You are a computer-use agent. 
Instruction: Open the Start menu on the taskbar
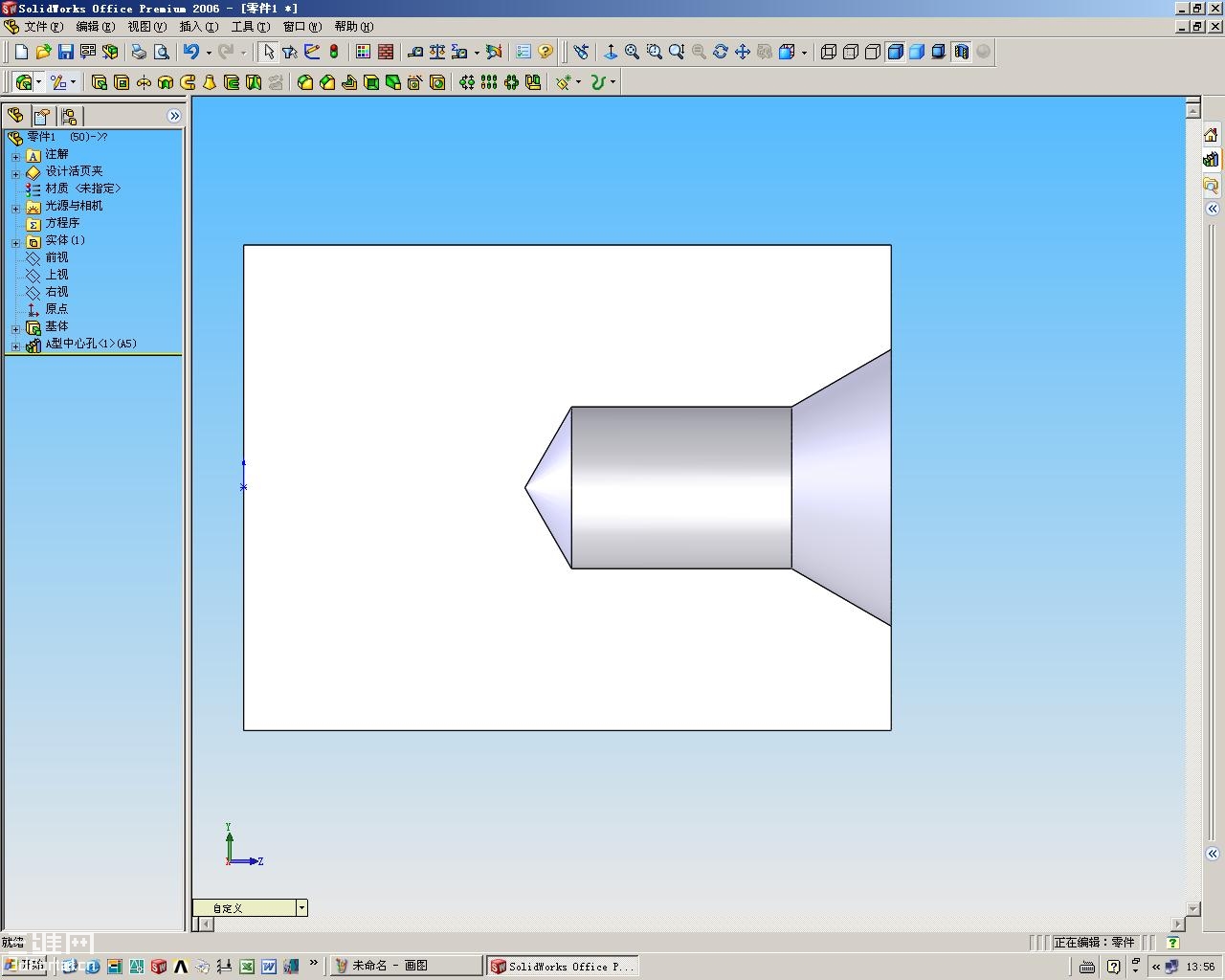[x=23, y=966]
